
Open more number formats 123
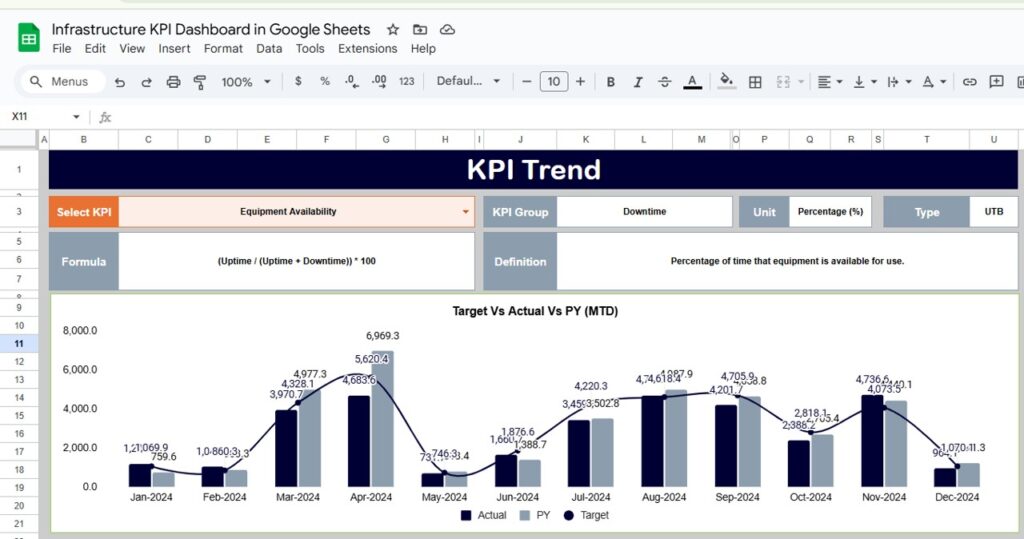(x=406, y=81)
